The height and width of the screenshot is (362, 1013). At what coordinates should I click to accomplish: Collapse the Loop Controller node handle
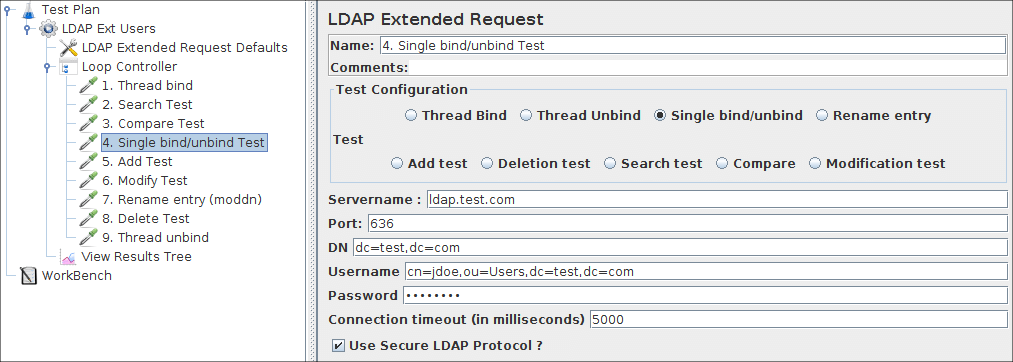click(47, 67)
